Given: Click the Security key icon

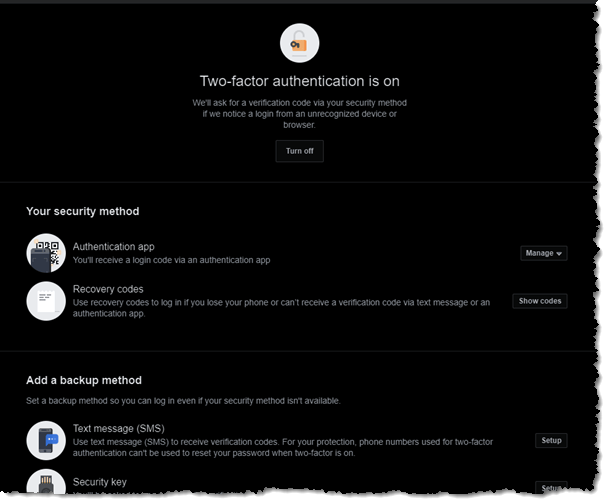Looking at the screenshot, I should coord(46,486).
